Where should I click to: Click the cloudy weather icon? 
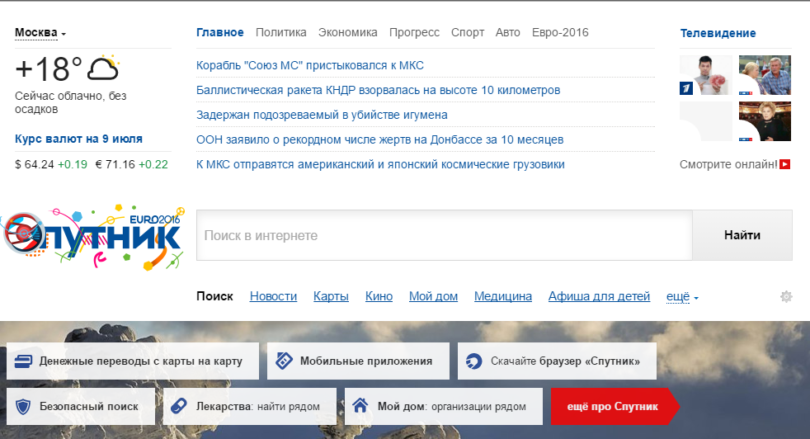[103, 68]
